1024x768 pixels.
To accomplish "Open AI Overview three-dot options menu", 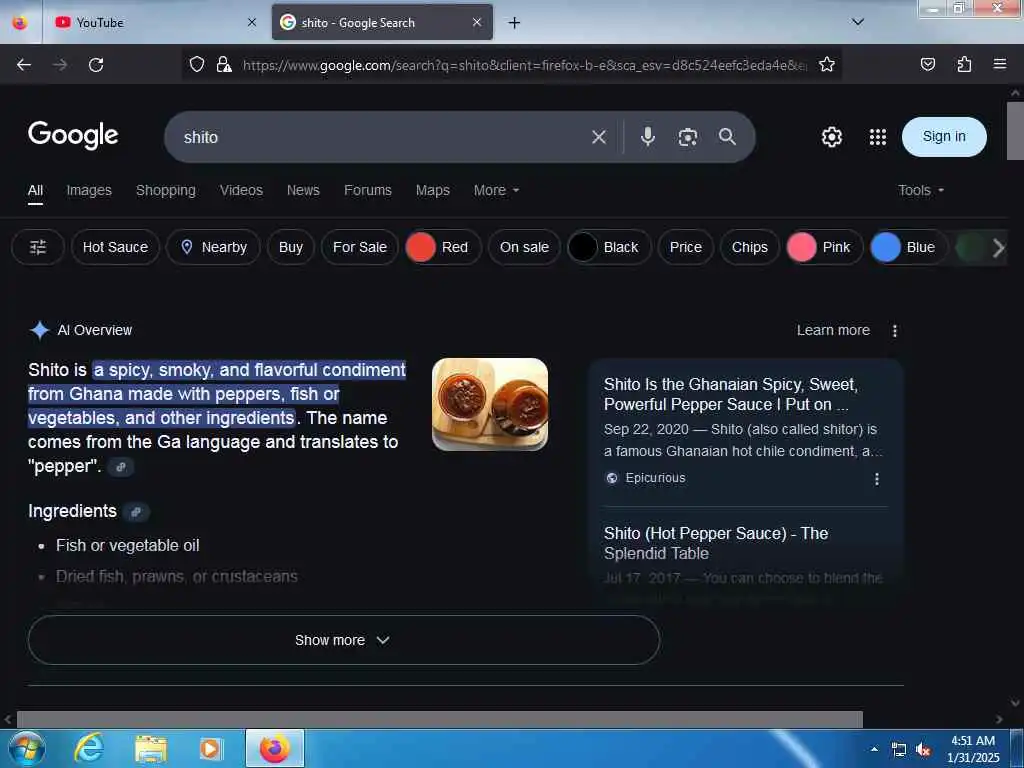I will 895,331.
